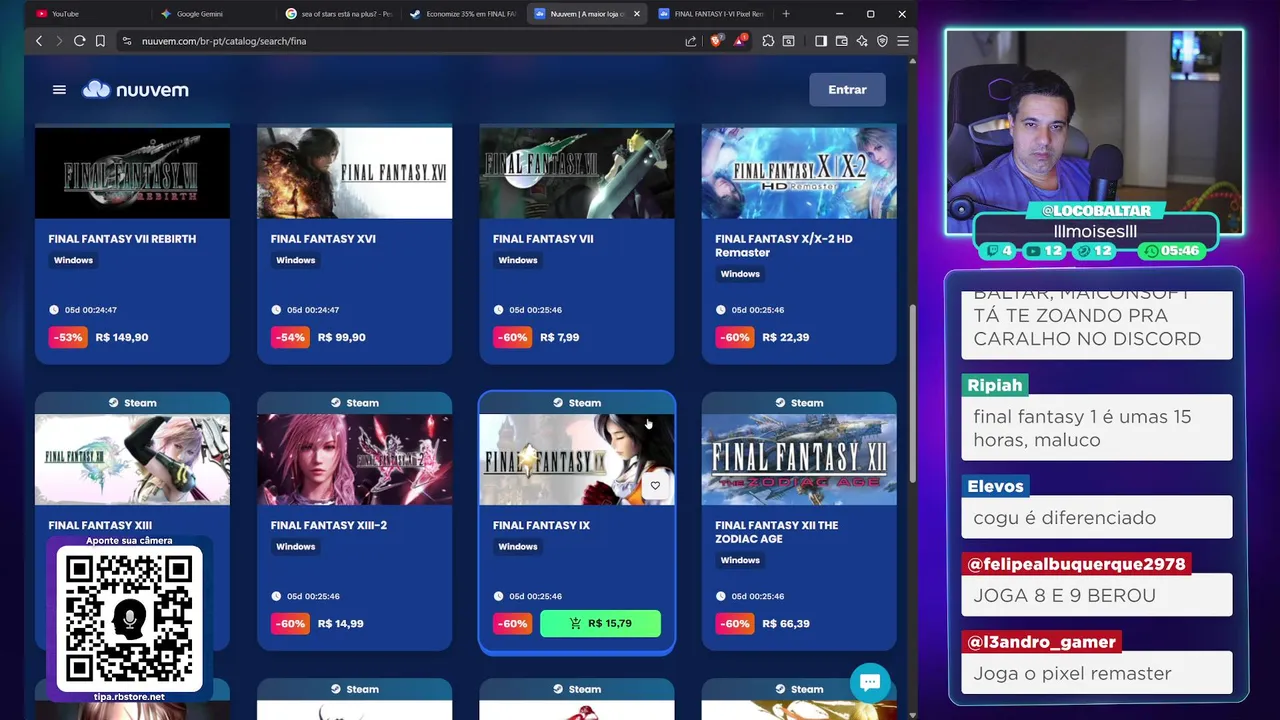
Task: Open the Nuuvem hamburger menu
Action: click(59, 90)
